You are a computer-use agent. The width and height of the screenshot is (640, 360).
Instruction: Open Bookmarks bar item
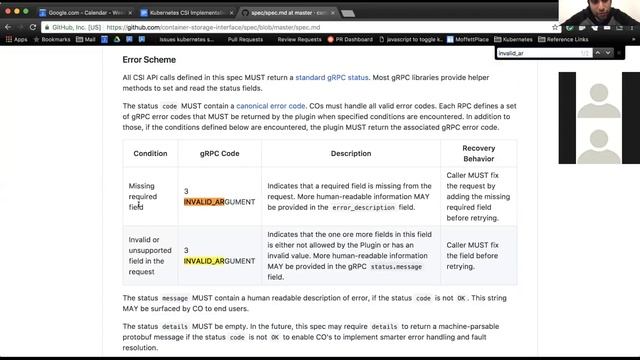[x=52, y=40]
